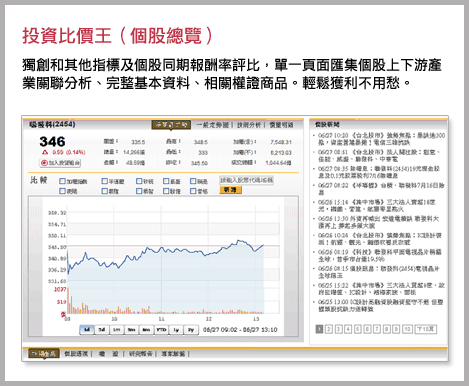
Task: Open the 一般走勢圖 tab
Action: pos(212,125)
